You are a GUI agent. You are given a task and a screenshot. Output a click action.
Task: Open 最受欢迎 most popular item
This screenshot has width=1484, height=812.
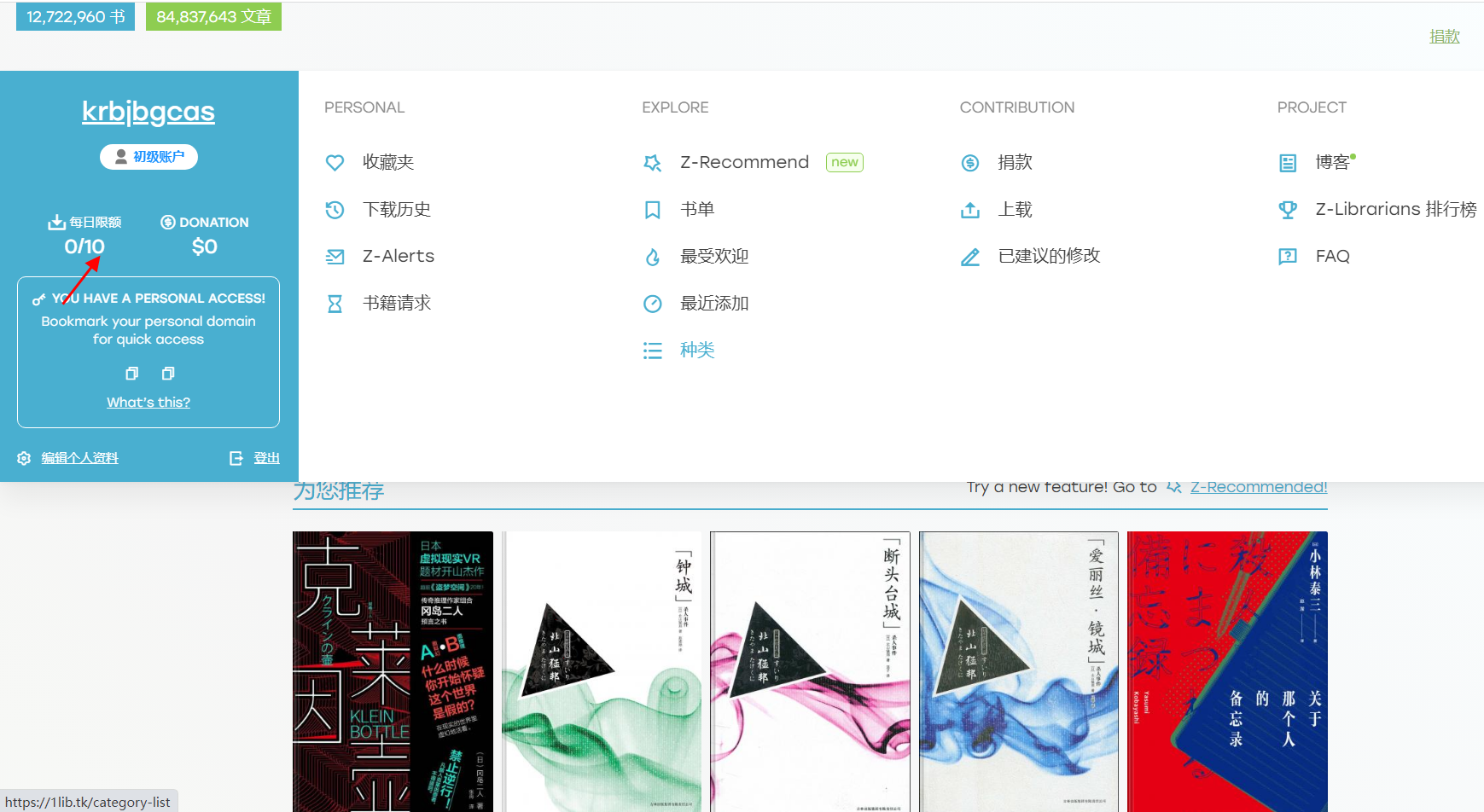[714, 256]
